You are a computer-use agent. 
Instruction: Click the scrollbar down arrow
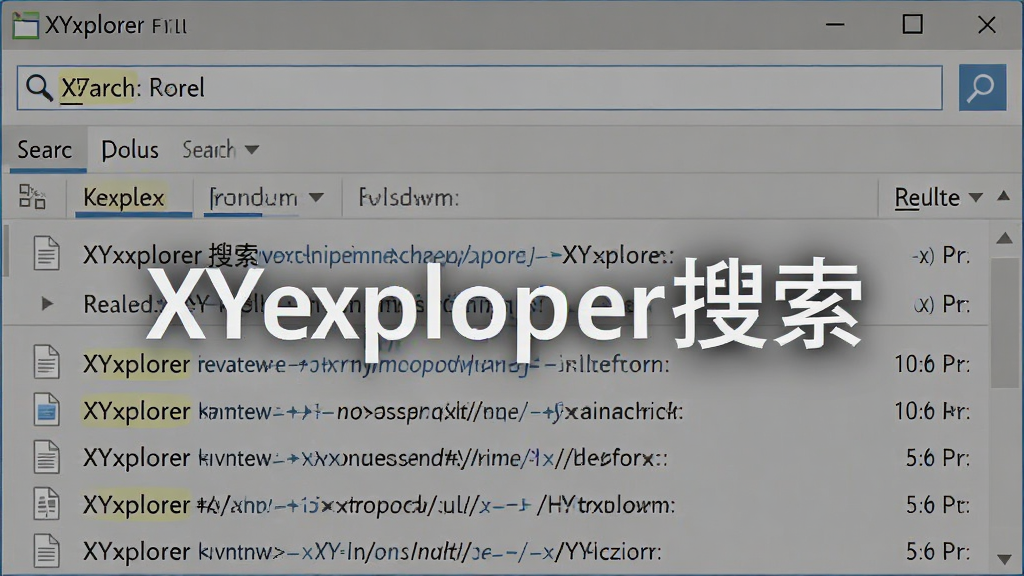[x=1004, y=560]
